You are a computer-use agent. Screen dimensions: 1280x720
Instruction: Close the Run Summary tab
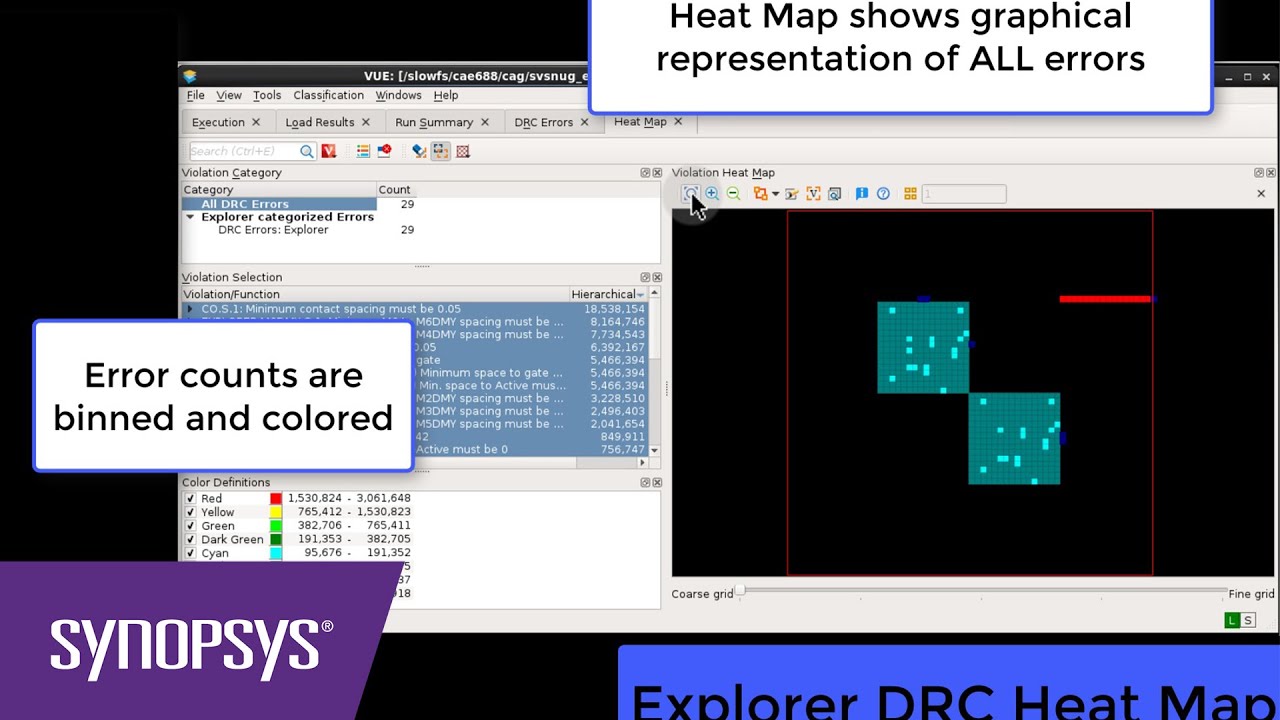point(485,122)
